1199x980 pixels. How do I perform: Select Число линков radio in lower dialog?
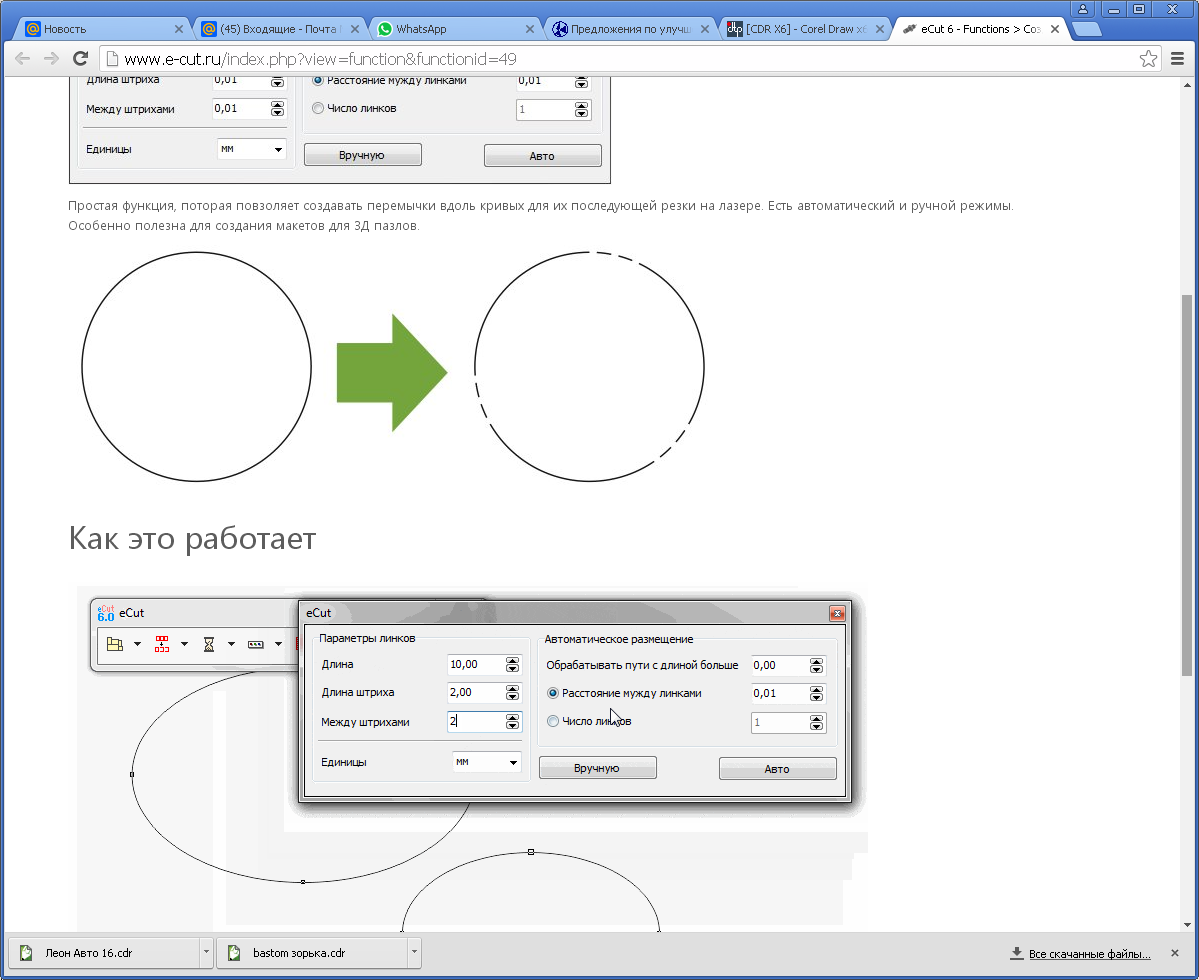553,721
